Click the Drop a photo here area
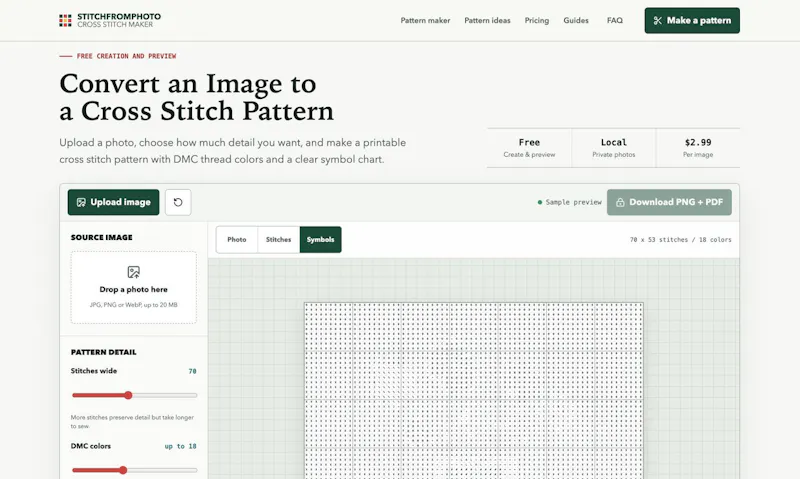Screen dimensions: 800x479 (x=134, y=287)
